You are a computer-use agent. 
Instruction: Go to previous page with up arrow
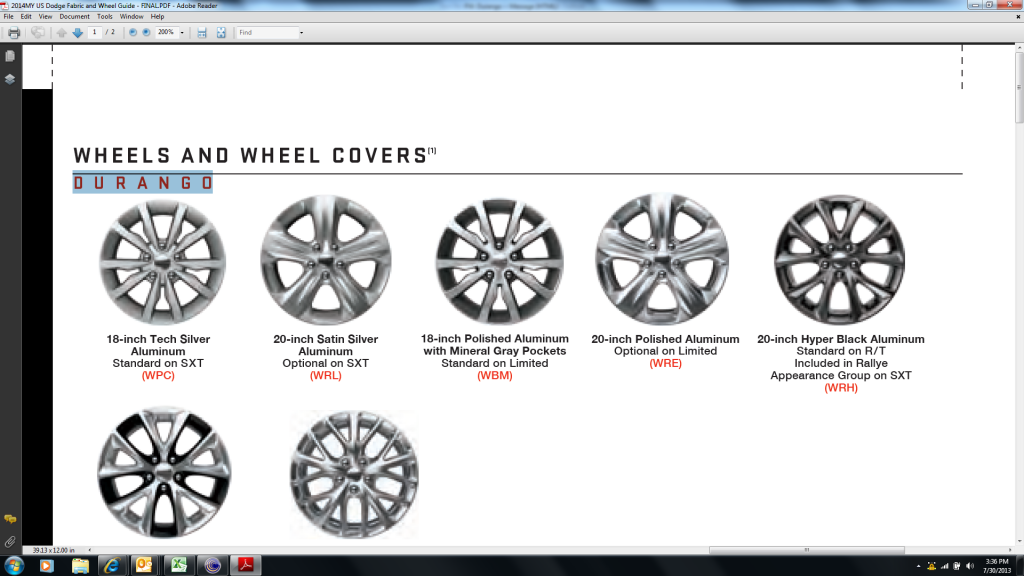coord(61,33)
